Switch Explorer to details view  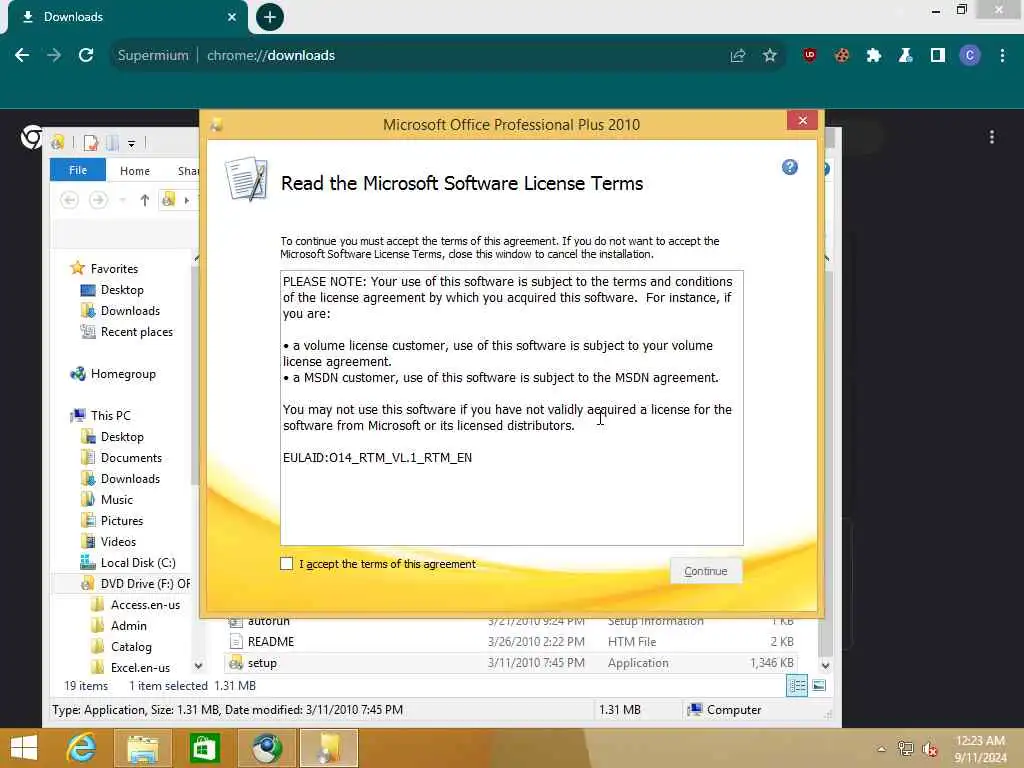[x=797, y=686]
